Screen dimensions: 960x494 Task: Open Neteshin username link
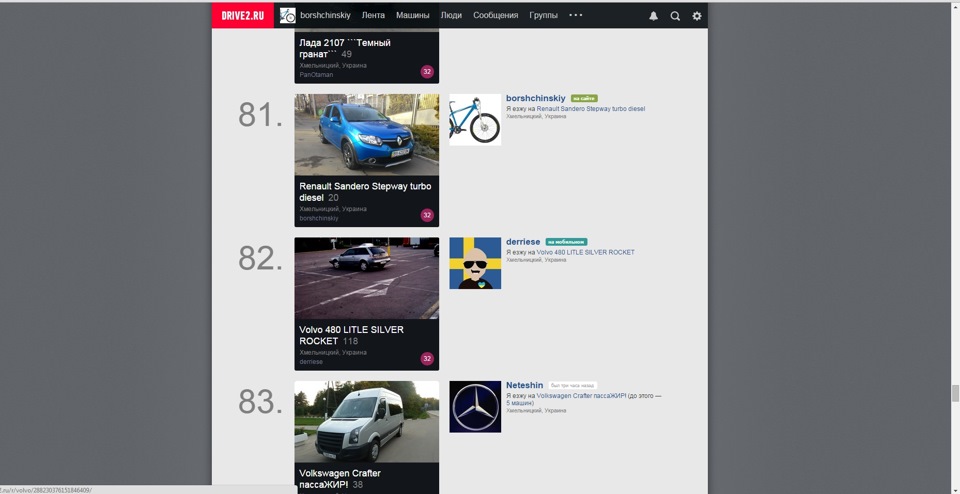pyautogui.click(x=524, y=385)
